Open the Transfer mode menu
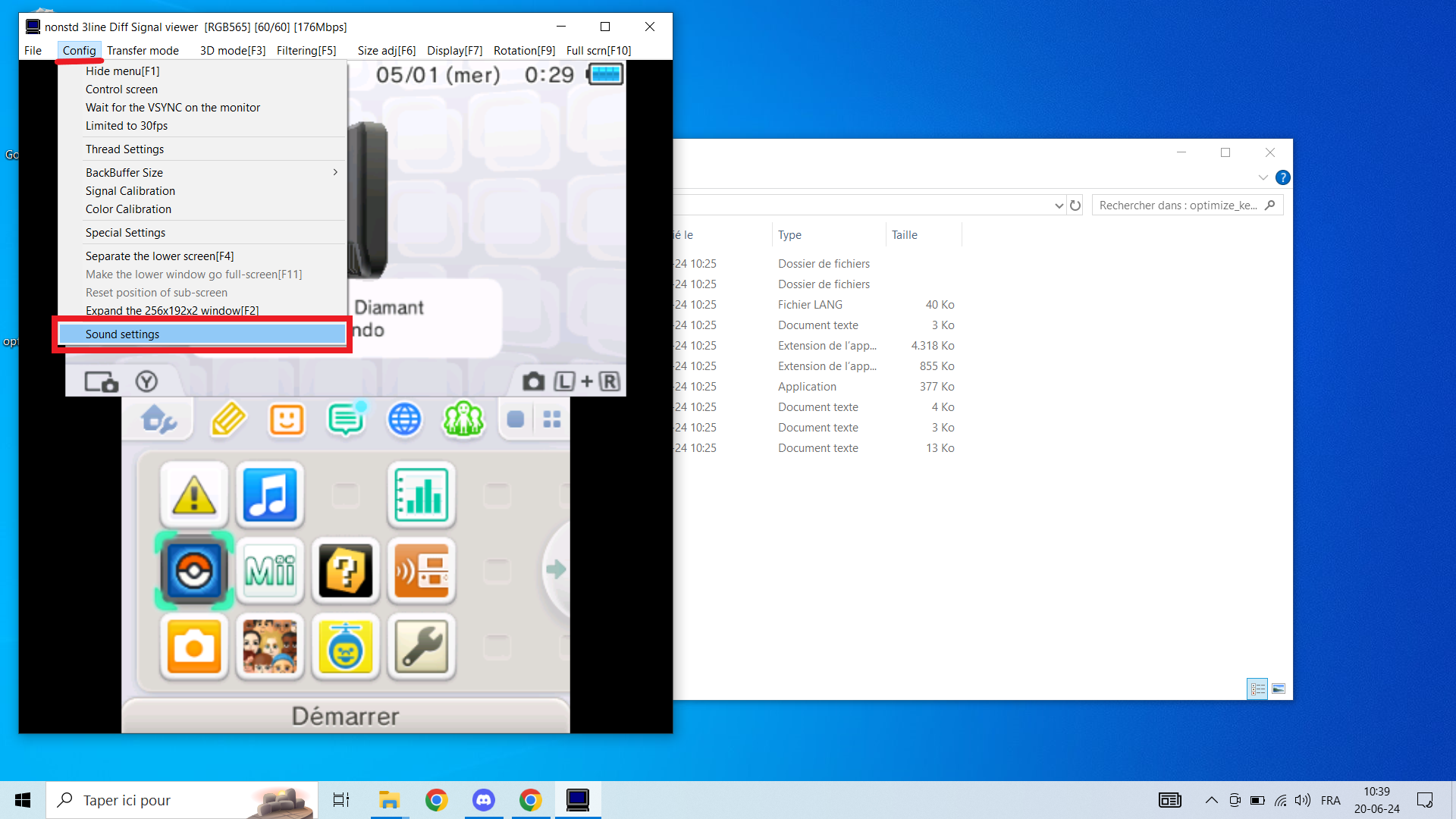 coord(143,51)
